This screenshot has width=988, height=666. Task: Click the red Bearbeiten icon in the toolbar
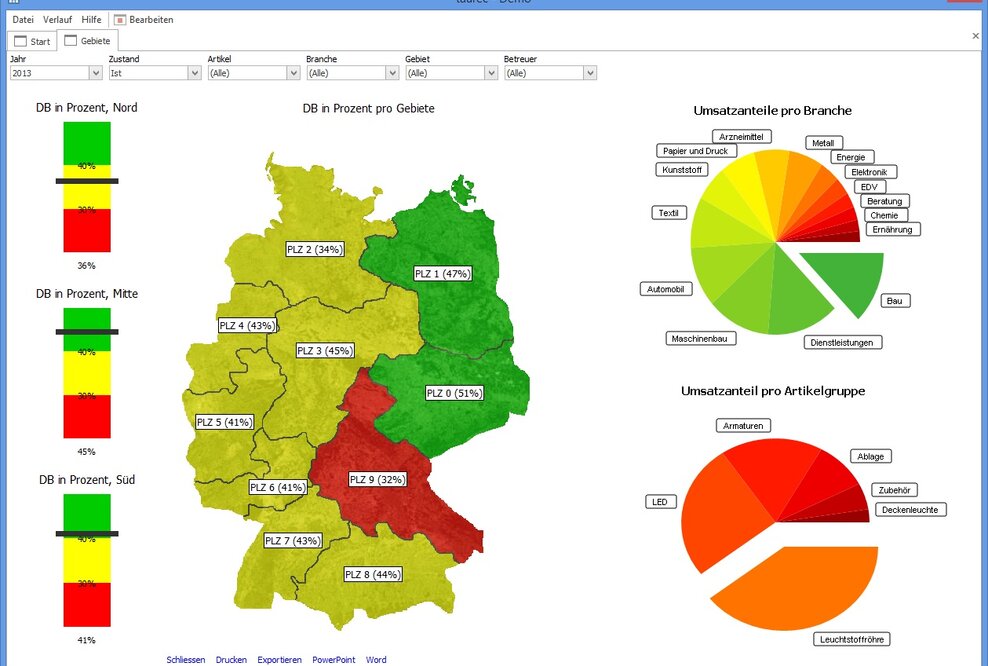point(119,19)
